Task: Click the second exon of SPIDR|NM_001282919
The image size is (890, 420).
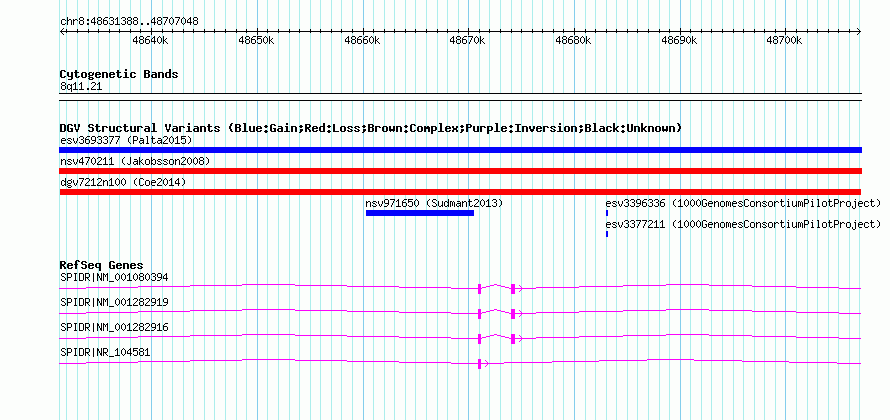Action: 513,313
